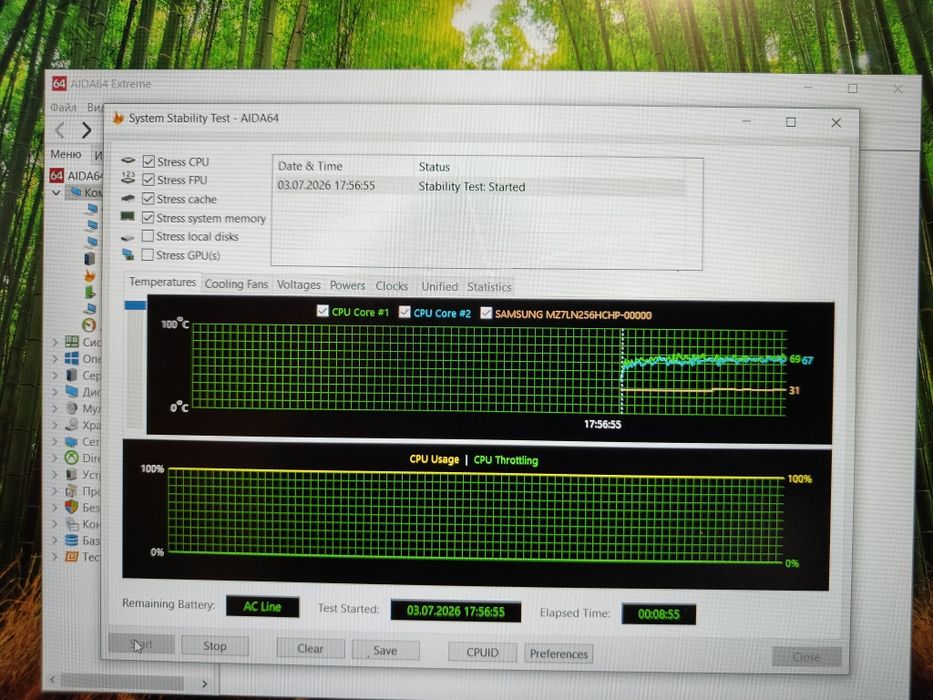Enable the Stress GPU(s) checkbox
933x700 pixels.
[148, 255]
